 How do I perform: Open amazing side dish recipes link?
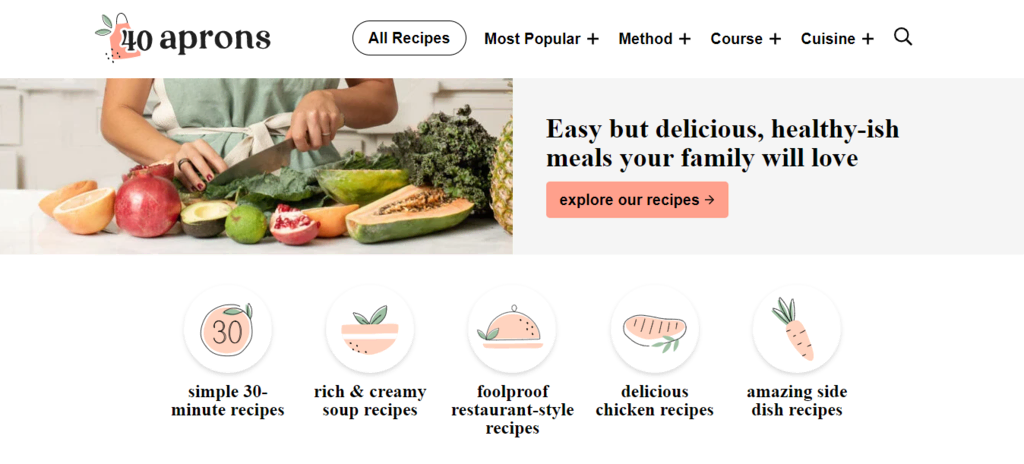point(797,401)
